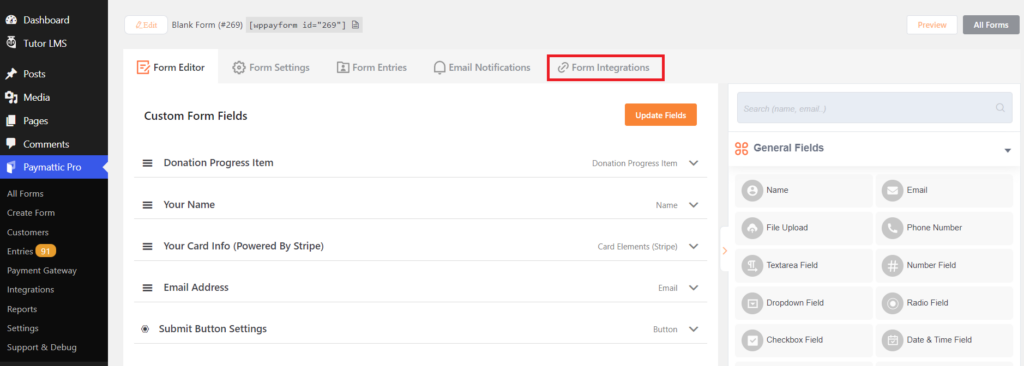Open Payment Gateway settings

[x=42, y=270]
